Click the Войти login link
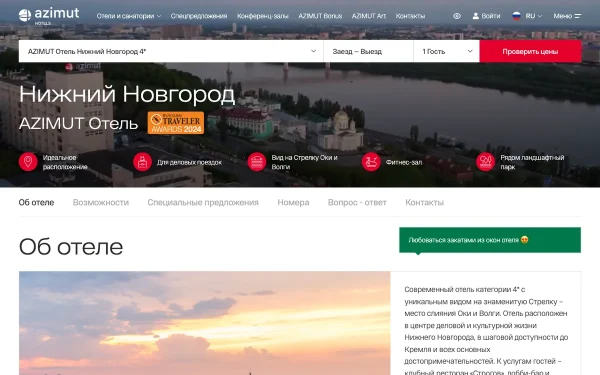600x375 pixels. [491, 16]
